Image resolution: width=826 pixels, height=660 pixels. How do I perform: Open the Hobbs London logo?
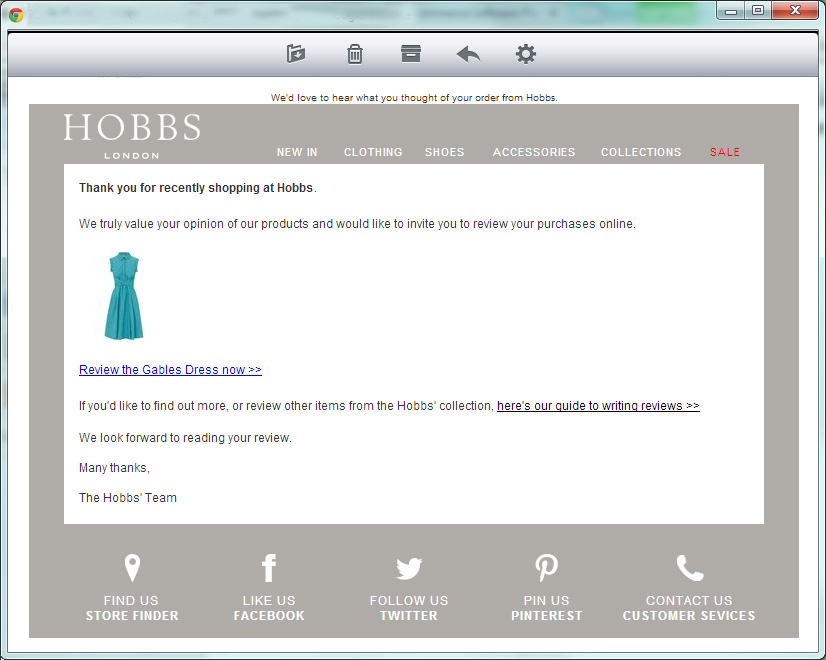pos(132,136)
